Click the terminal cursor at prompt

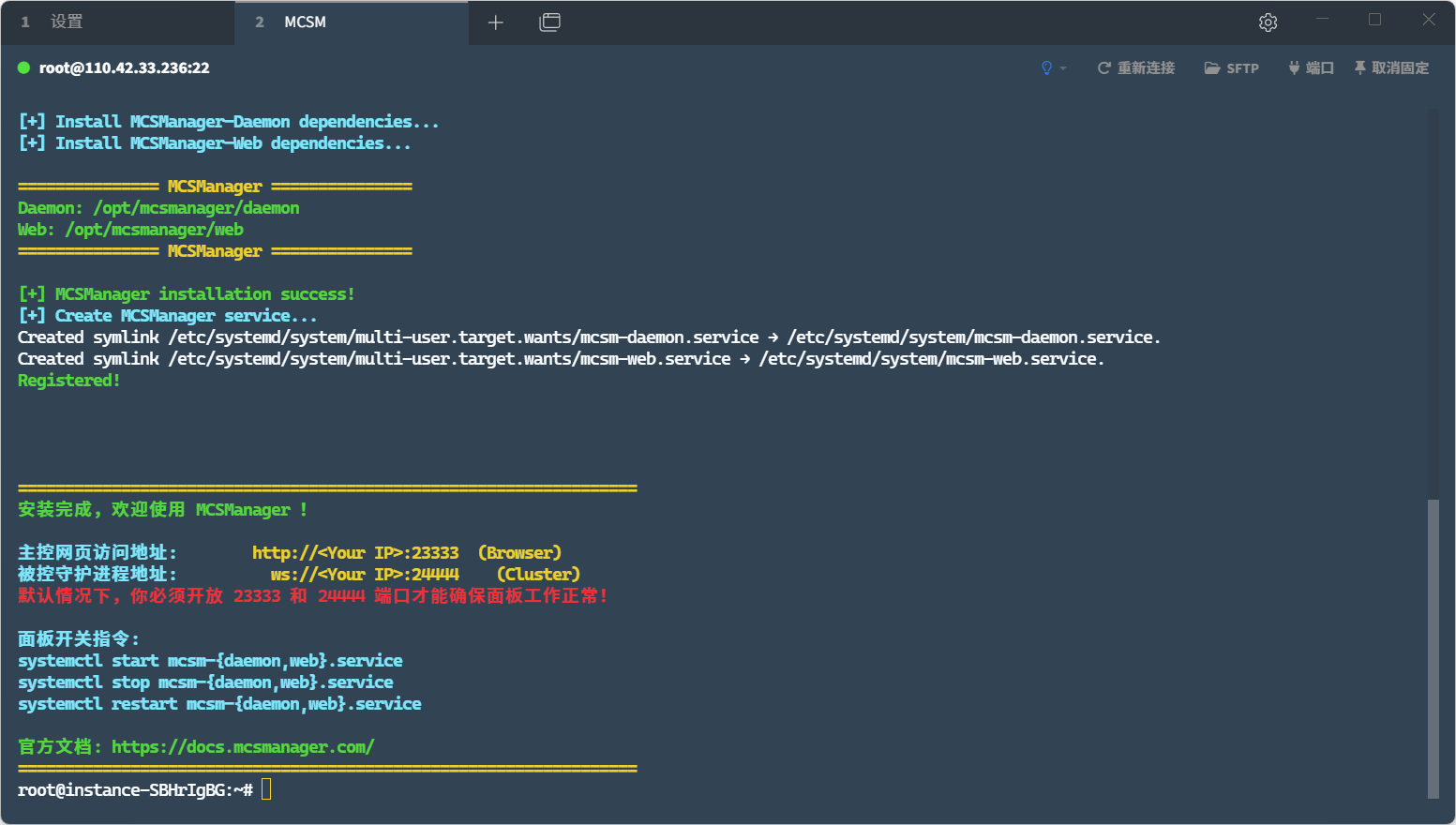[266, 789]
